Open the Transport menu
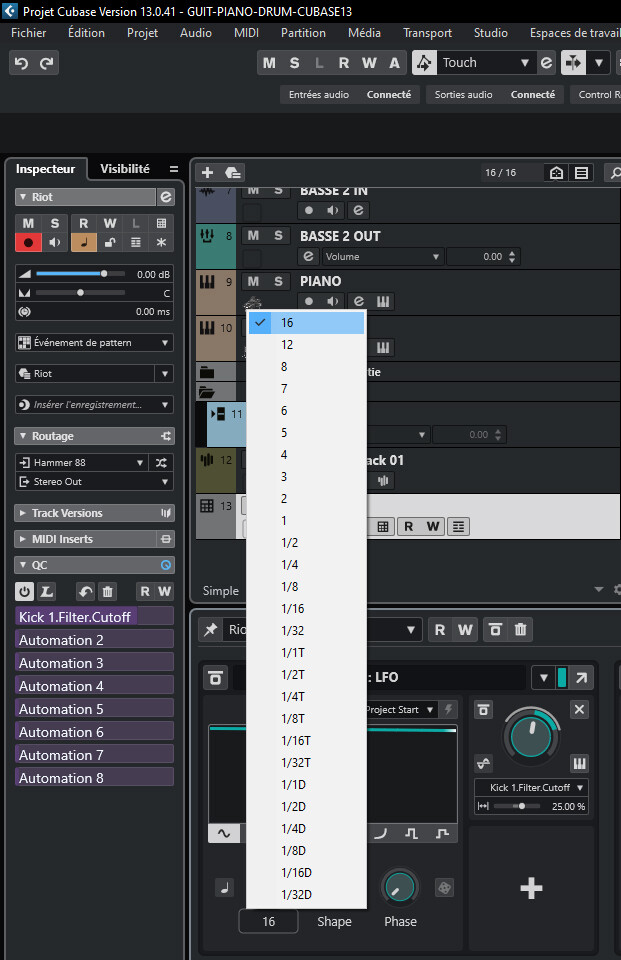 click(x=427, y=33)
